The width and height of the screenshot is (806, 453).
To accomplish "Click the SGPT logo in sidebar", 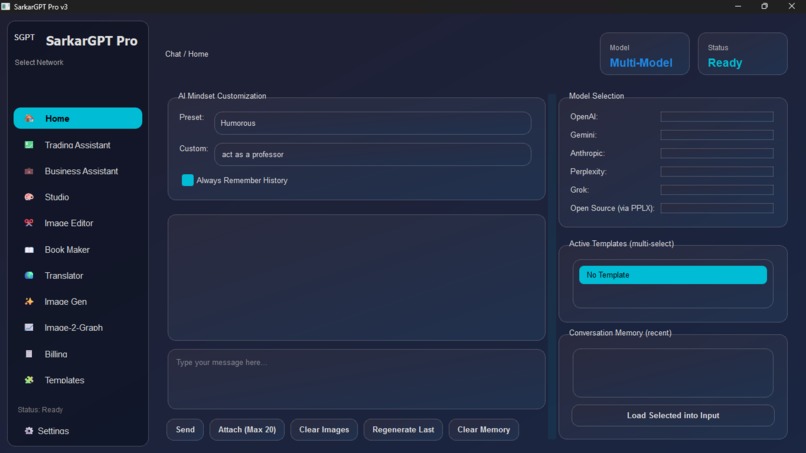I will [x=24, y=38].
